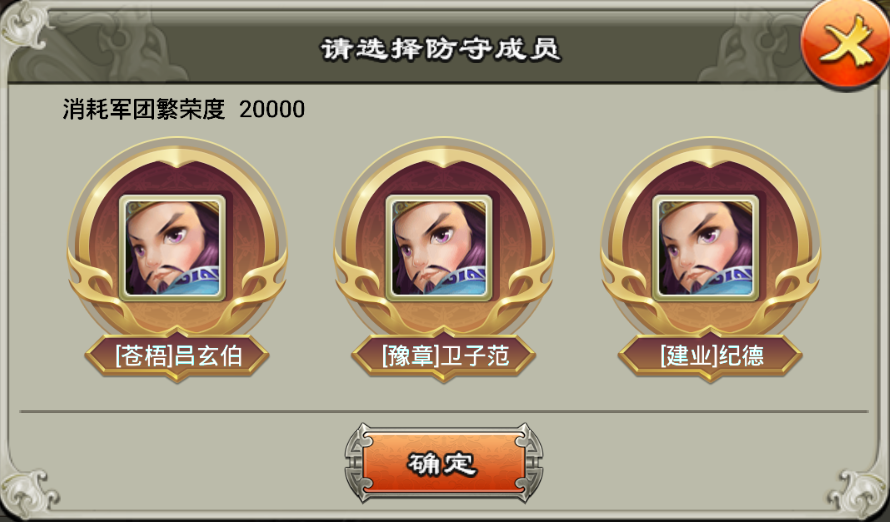Click the [豫章]卫子范 name banner

(443, 356)
